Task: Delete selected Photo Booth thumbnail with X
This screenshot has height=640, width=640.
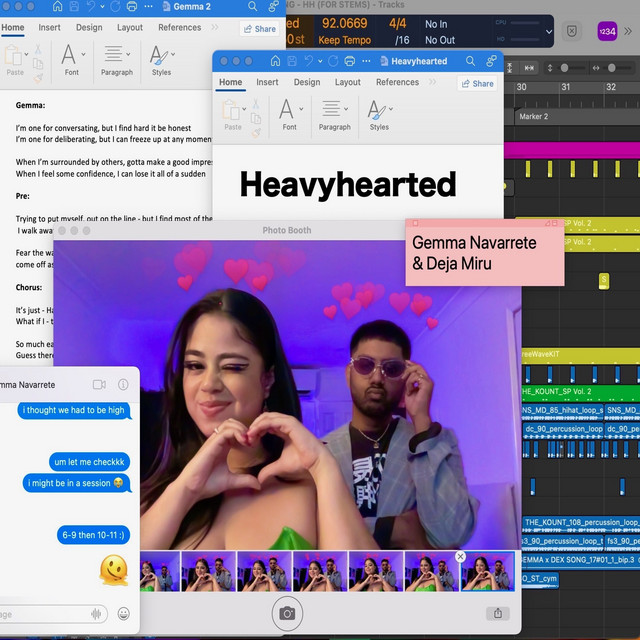Action: pyautogui.click(x=460, y=556)
